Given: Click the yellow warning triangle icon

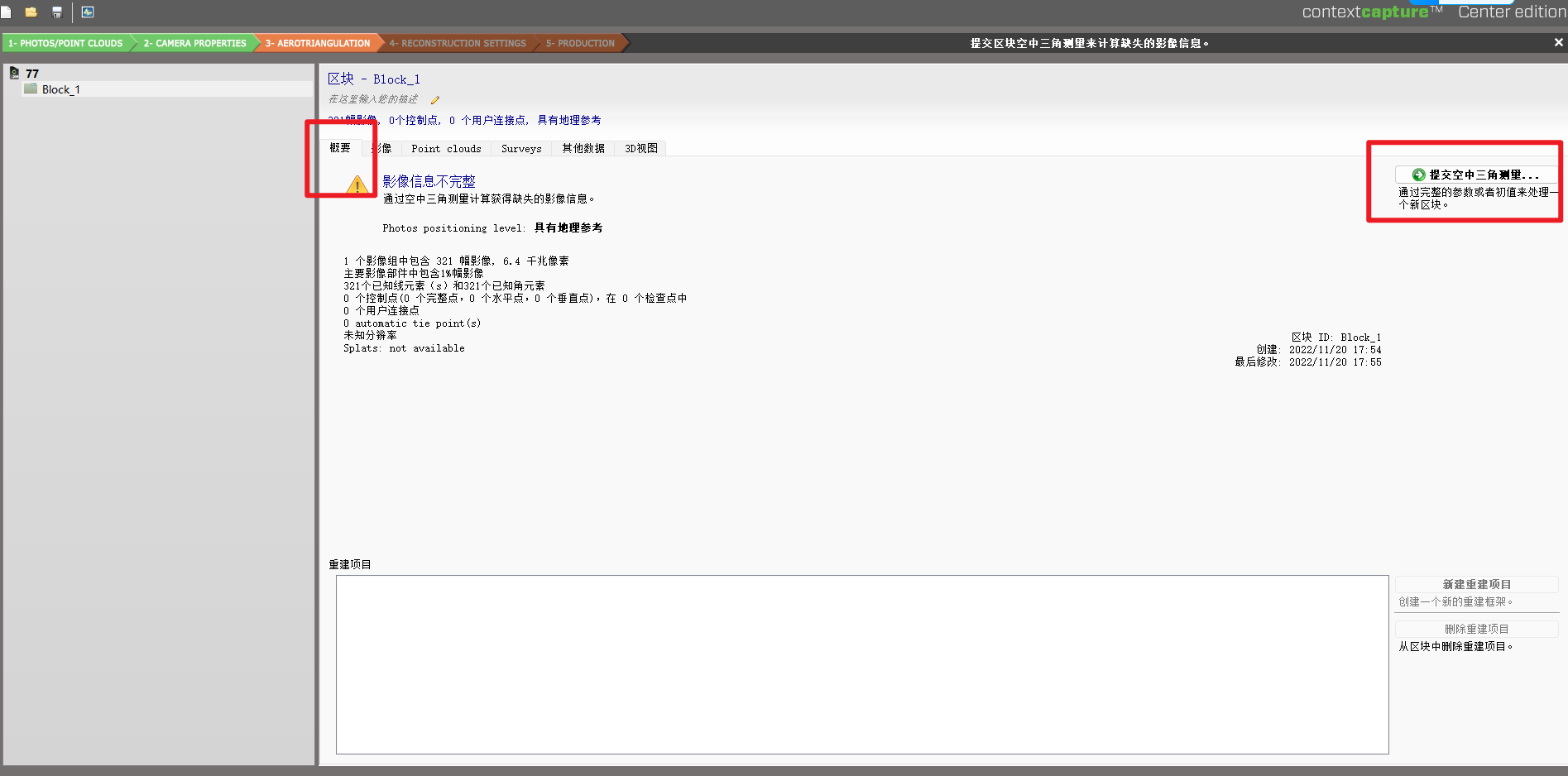Looking at the screenshot, I should (x=357, y=184).
